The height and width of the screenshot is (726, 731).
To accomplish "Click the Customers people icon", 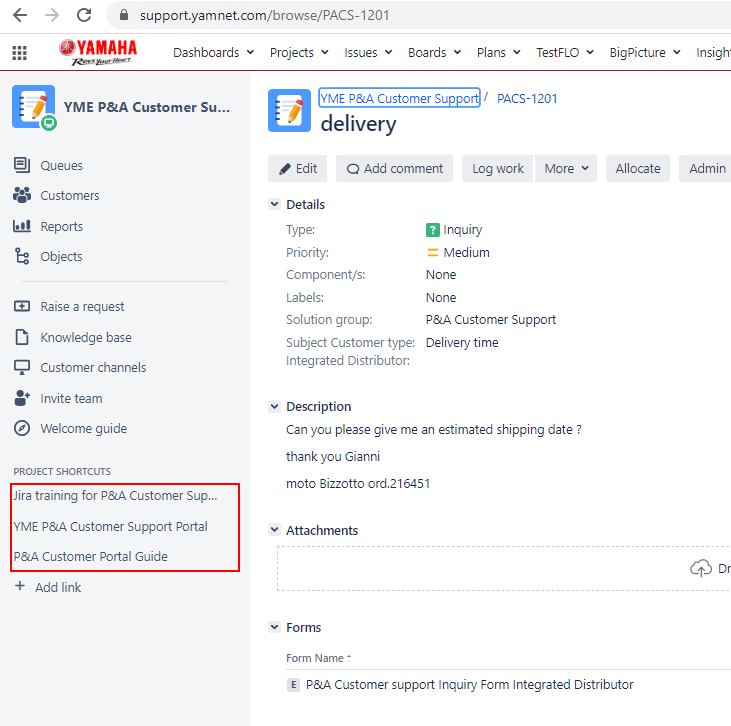I will (22, 195).
